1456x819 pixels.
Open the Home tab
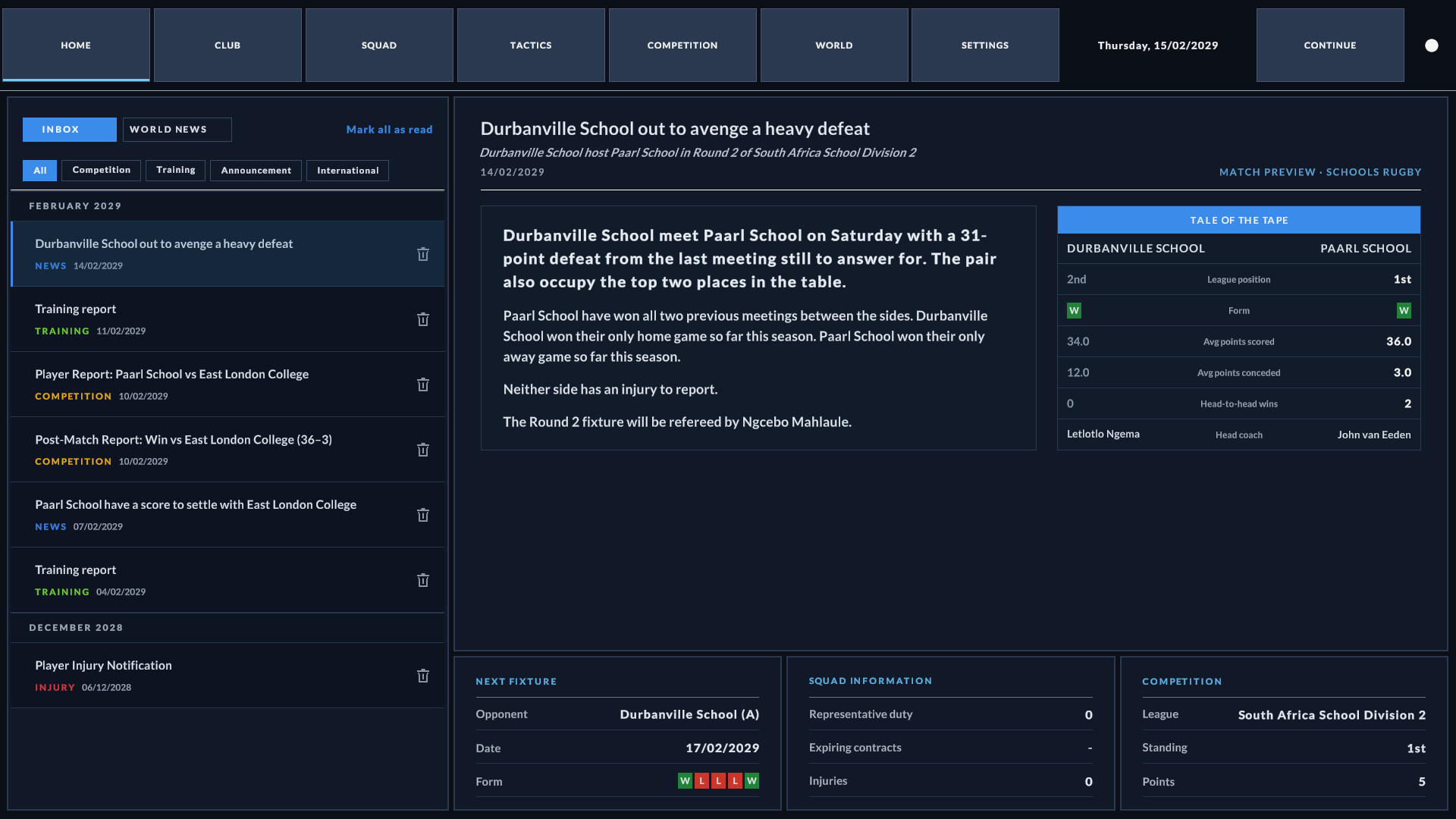click(x=76, y=45)
